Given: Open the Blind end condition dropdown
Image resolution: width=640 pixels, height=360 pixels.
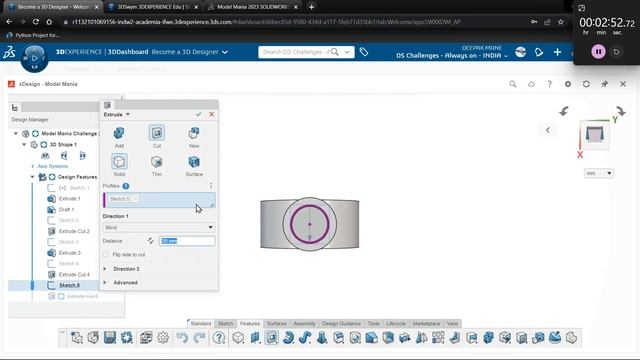Looking at the screenshot, I should [159, 227].
